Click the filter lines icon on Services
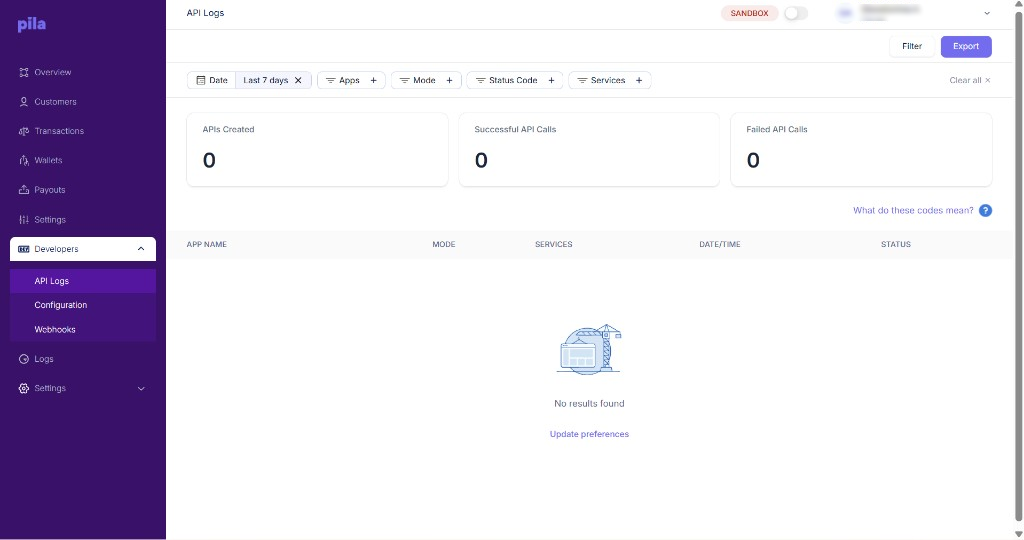The width and height of the screenshot is (1024, 540). tap(583, 80)
